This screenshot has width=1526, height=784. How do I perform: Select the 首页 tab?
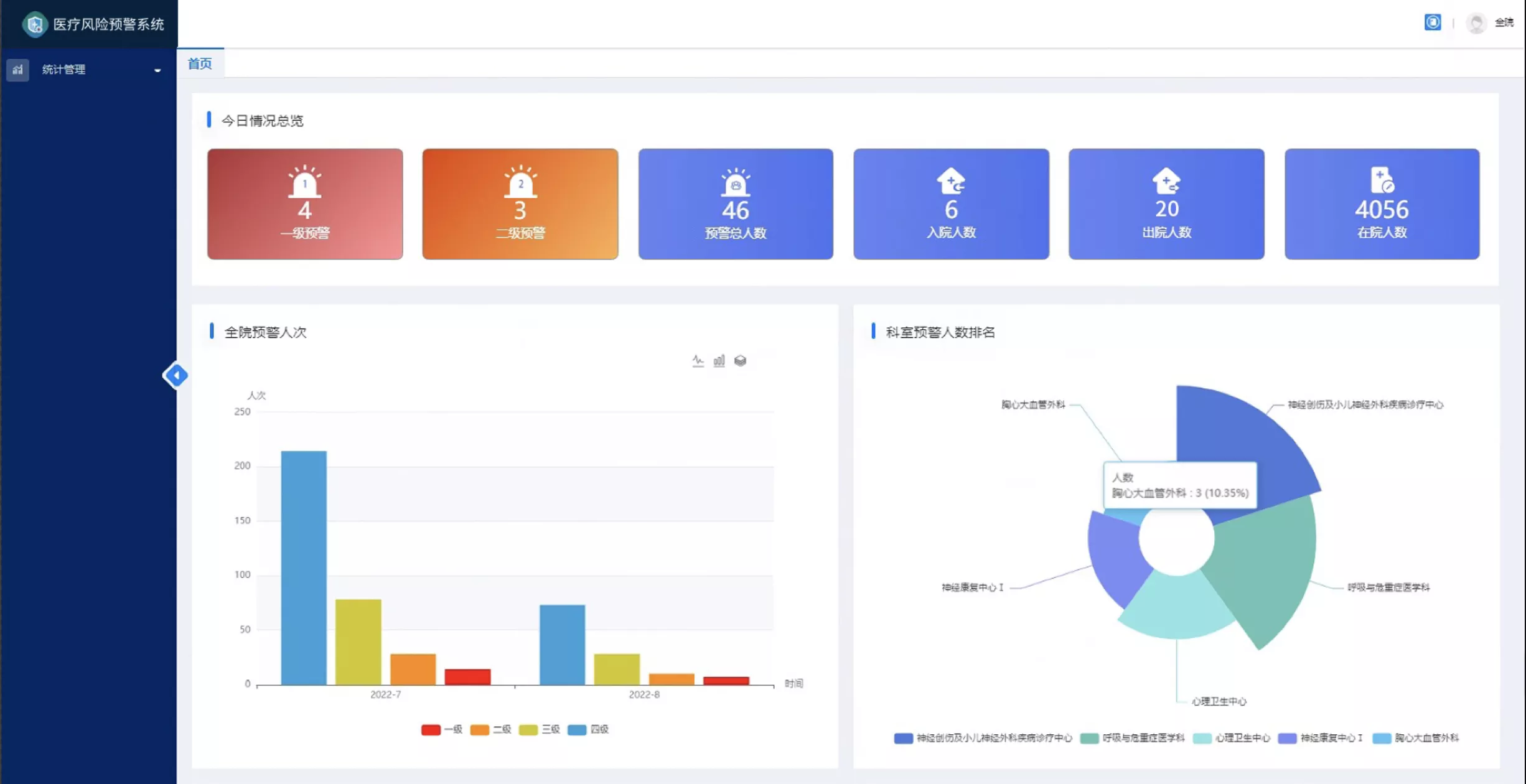click(x=200, y=63)
